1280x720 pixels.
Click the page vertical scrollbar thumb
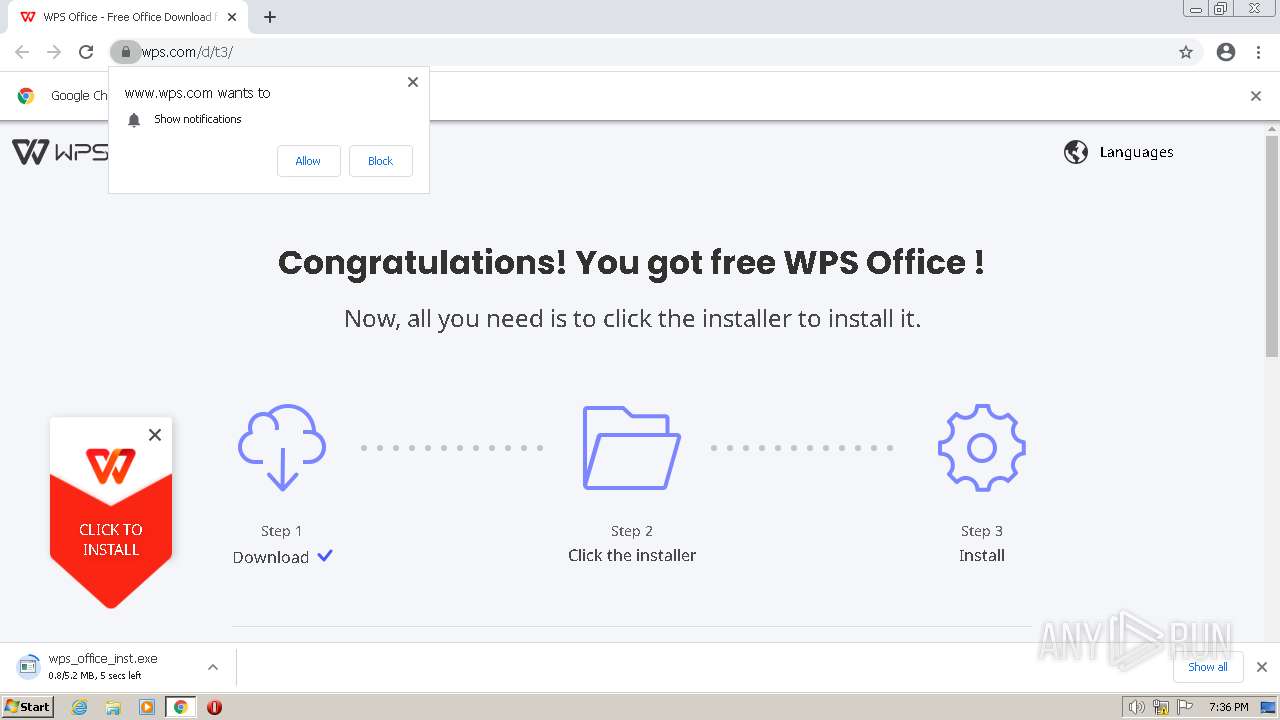1272,245
